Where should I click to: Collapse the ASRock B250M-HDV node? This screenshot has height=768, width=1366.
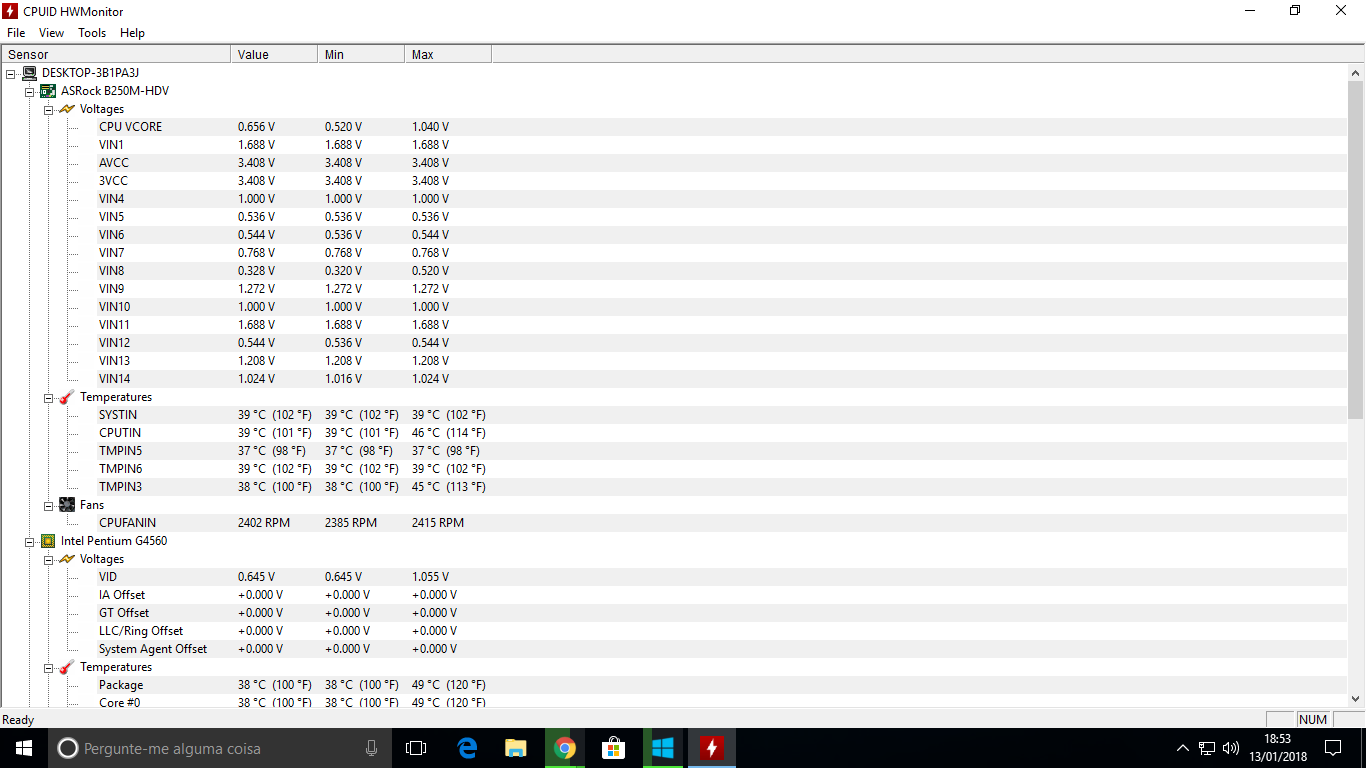30,91
